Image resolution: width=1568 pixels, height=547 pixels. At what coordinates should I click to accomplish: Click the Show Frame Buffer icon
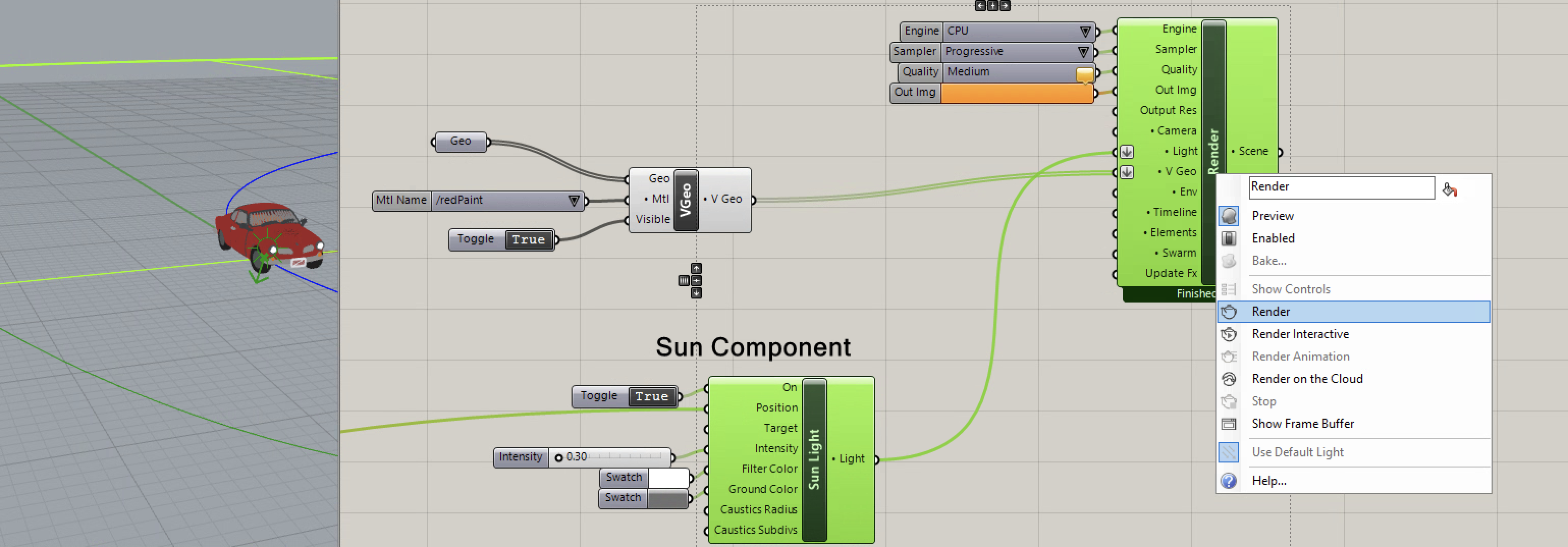point(1228,424)
